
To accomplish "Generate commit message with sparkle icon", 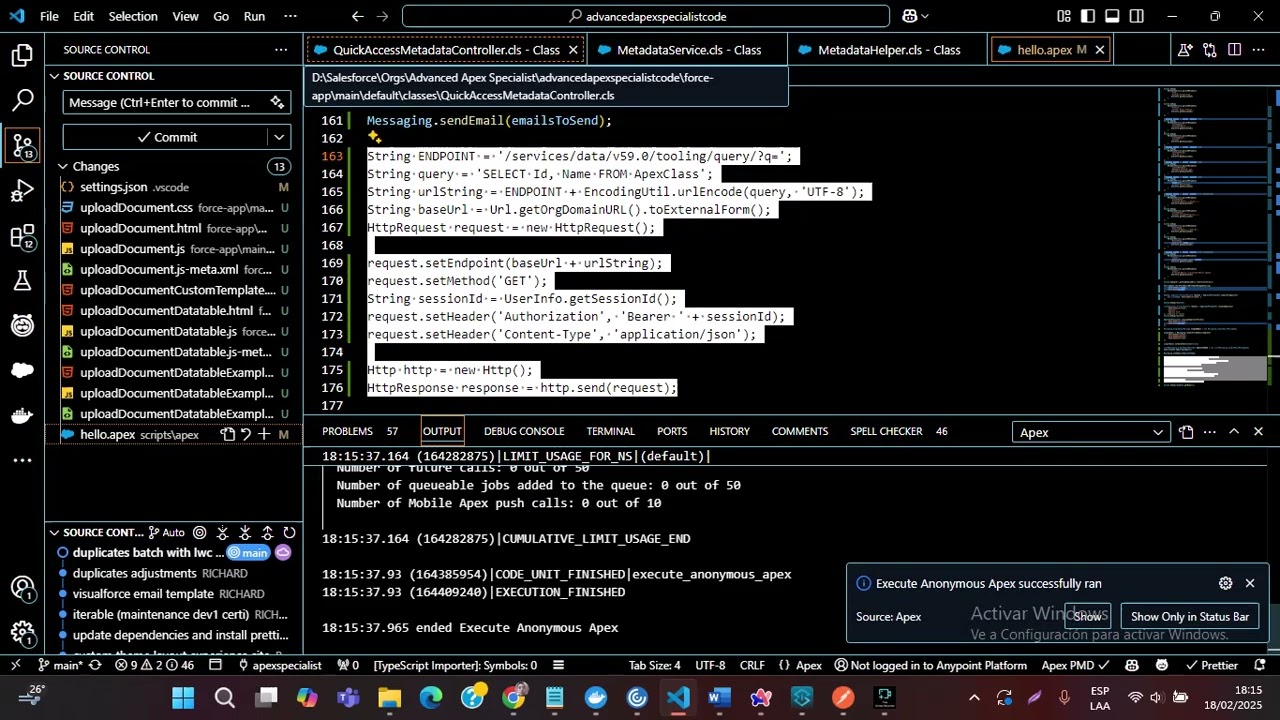I will click(277, 102).
